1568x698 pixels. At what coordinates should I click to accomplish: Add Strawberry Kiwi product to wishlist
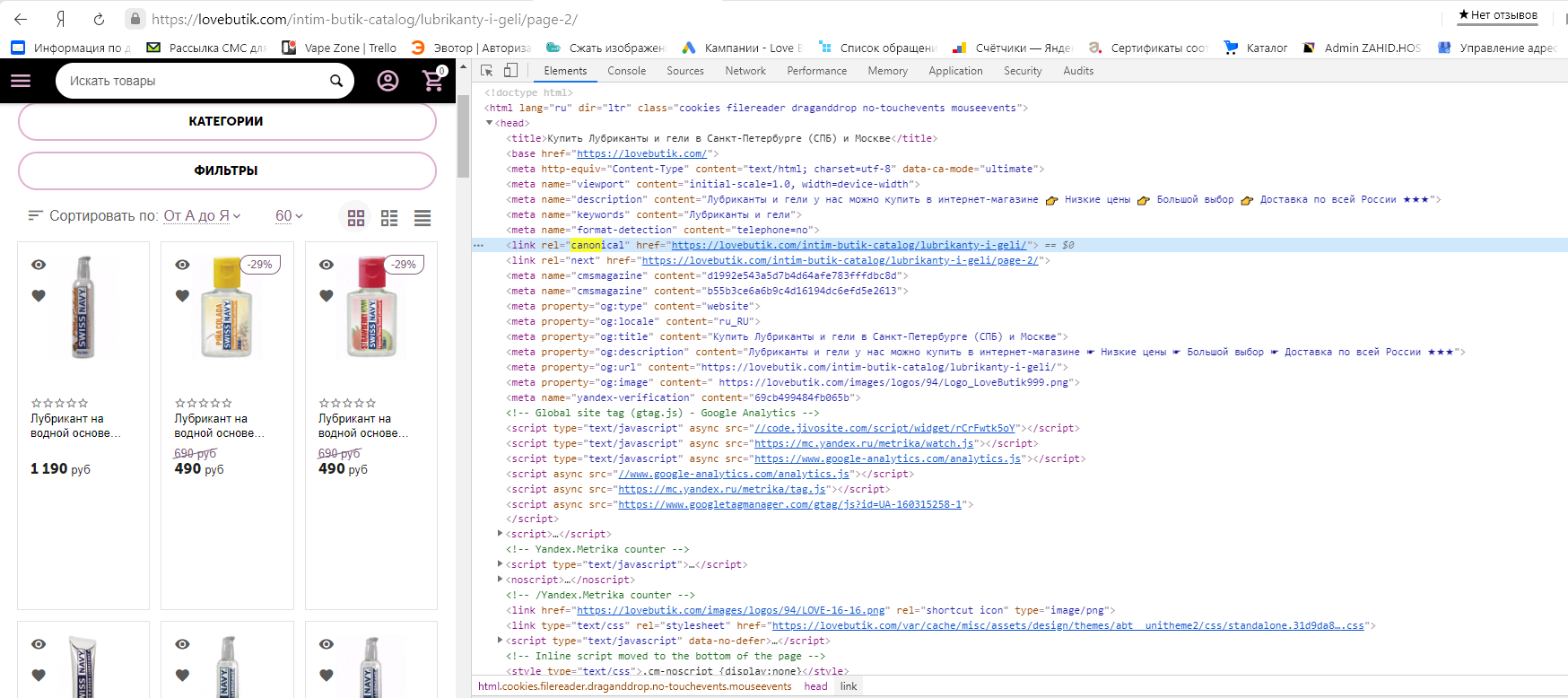tap(327, 295)
